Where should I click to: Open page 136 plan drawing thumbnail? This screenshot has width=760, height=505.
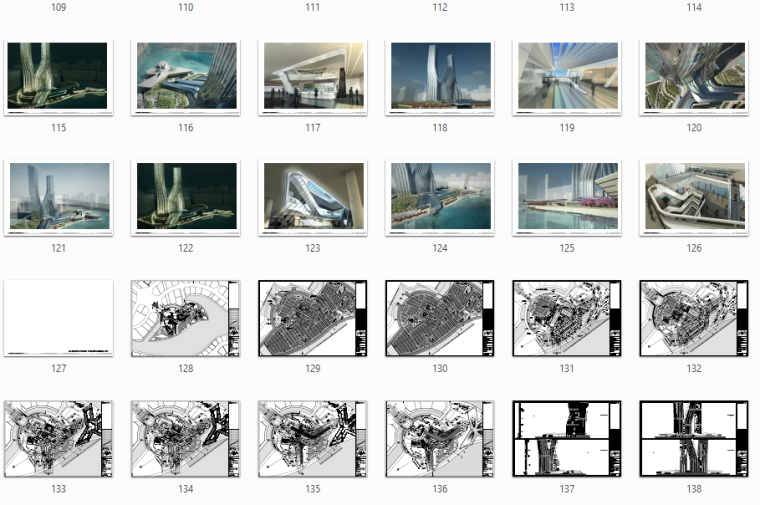440,439
